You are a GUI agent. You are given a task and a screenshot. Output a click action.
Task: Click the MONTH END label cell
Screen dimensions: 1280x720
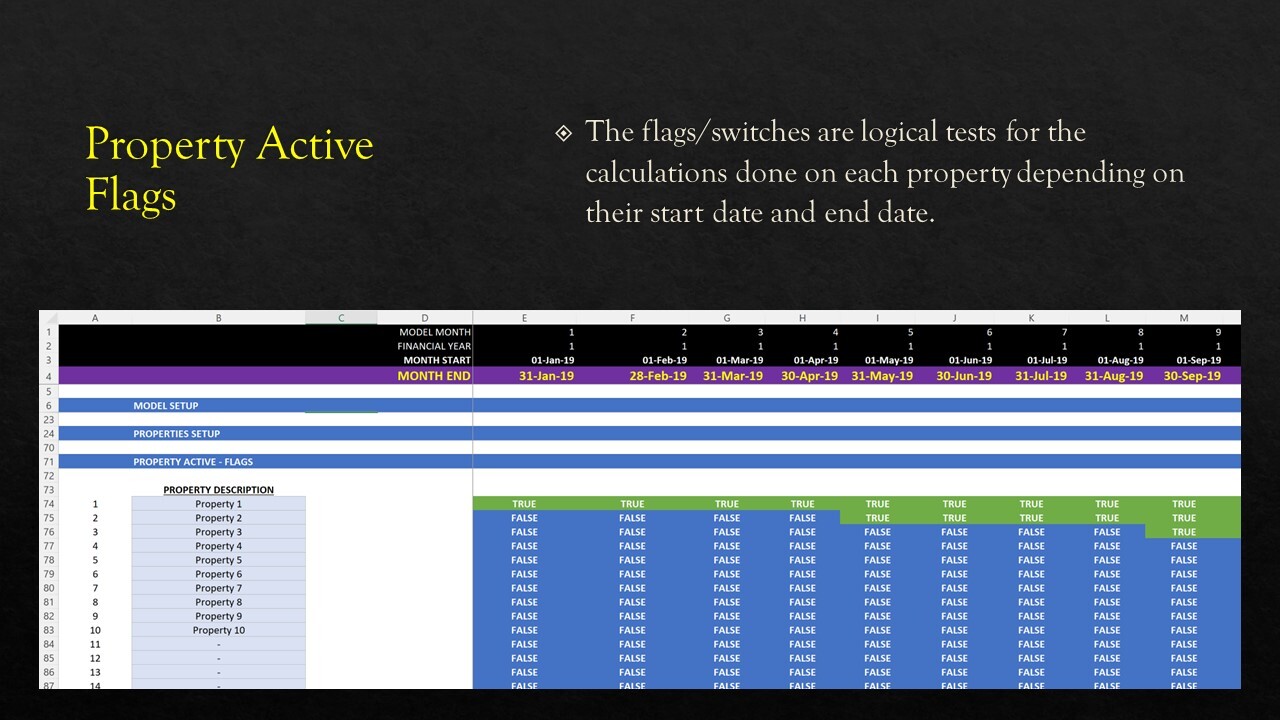pos(433,376)
